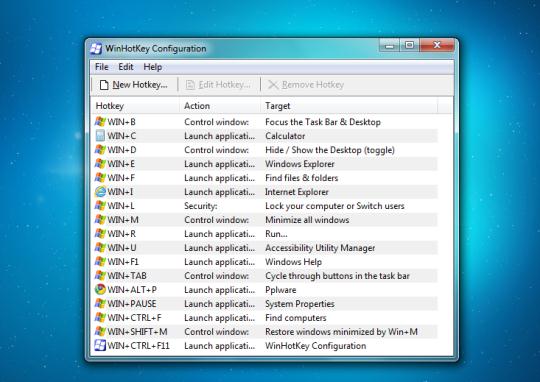Select the 'Windows Help' target cell
The image size is (540, 382).
pos(293,262)
